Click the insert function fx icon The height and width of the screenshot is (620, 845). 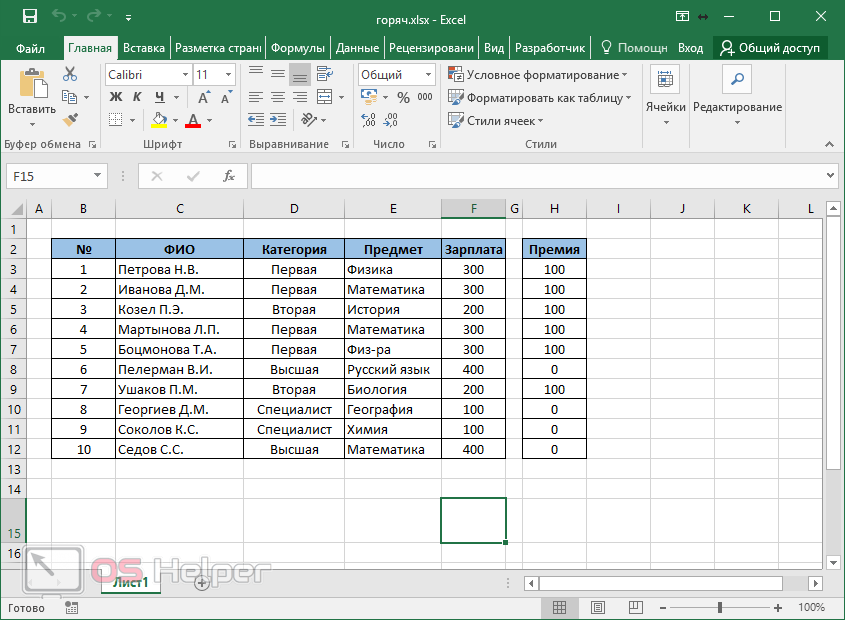(x=228, y=176)
